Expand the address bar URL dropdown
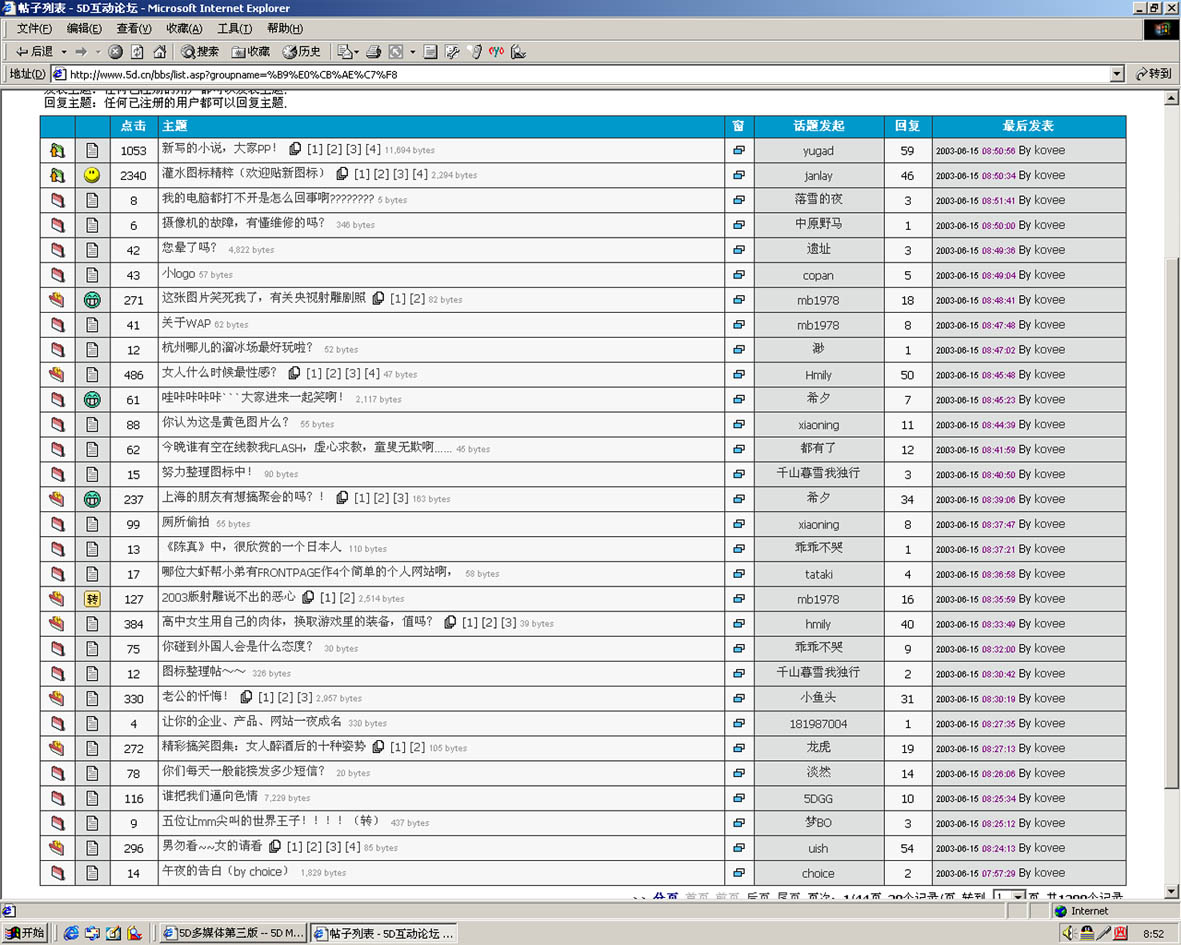Screen dimensions: 1181x945 pyautogui.click(x=1118, y=74)
